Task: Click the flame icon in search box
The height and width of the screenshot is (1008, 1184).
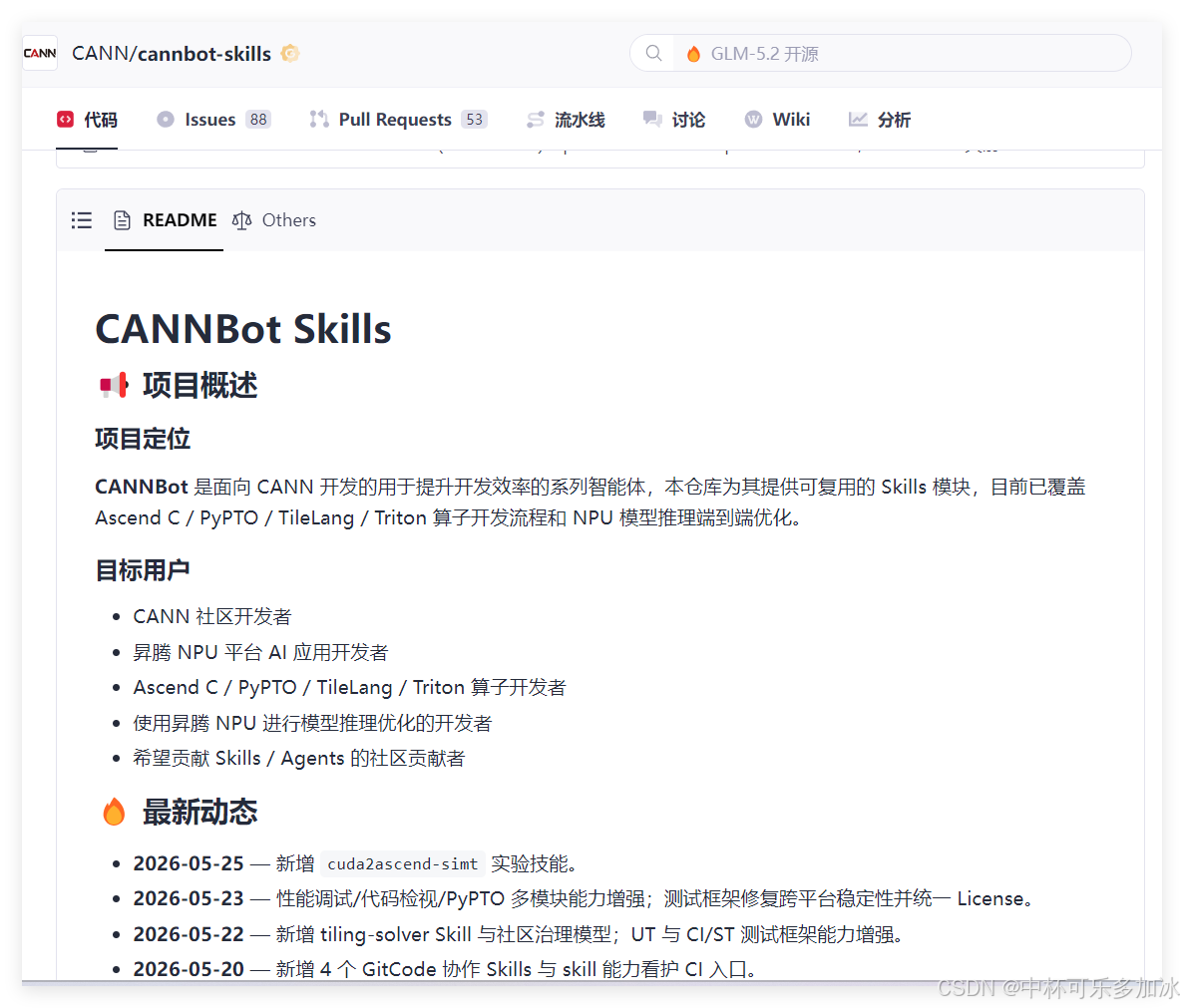Action: point(693,54)
